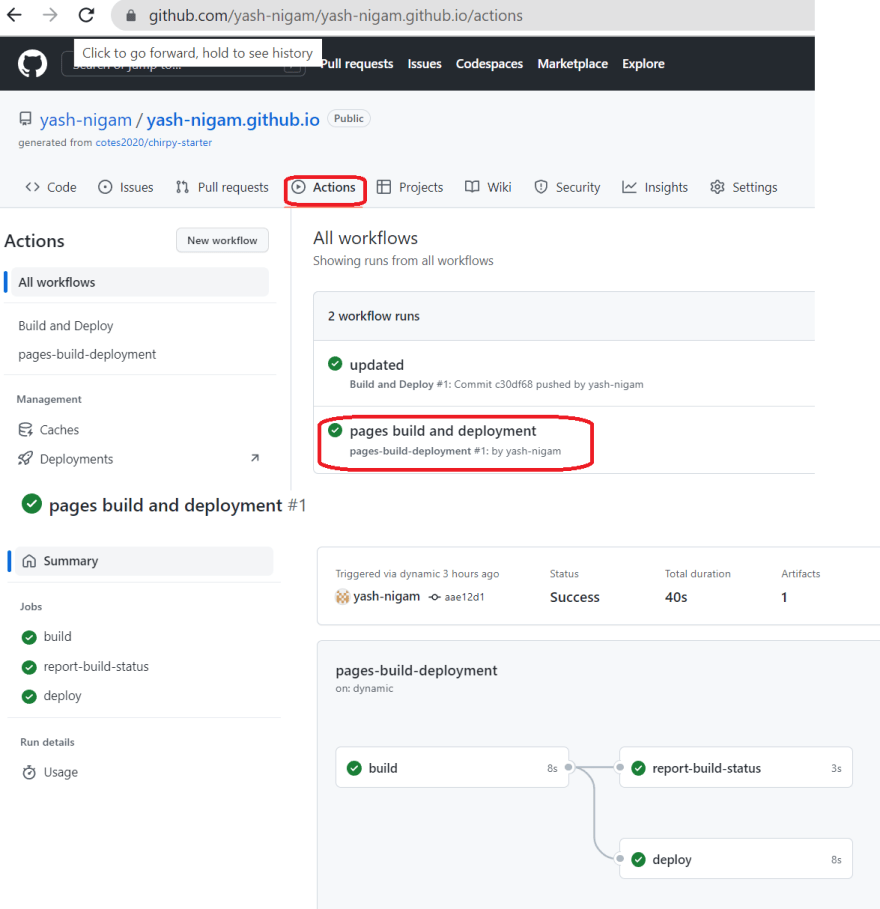
Task: Open the Settings tab
Action: pos(744,187)
